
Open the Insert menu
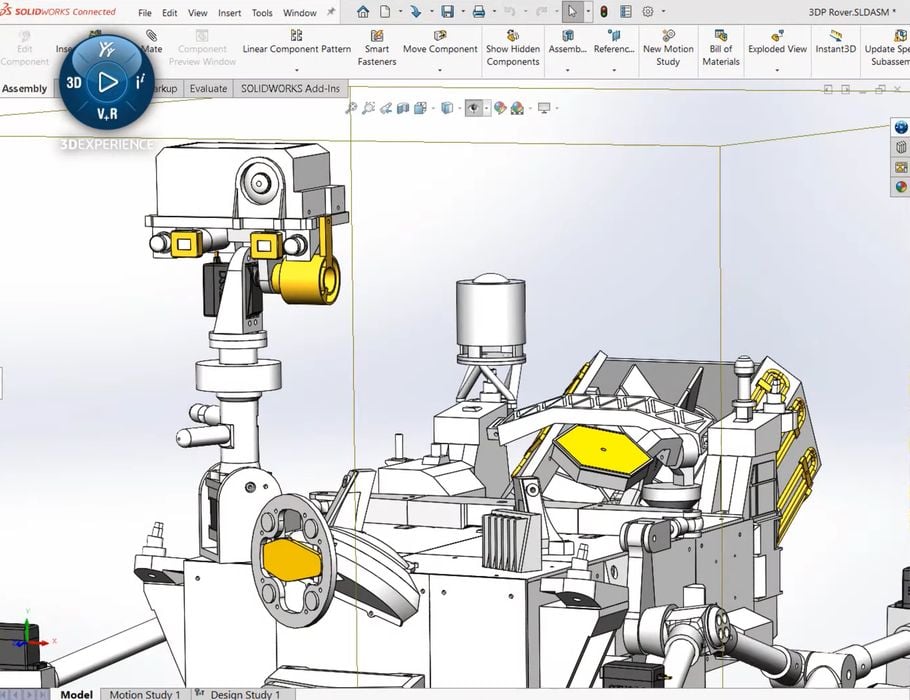[229, 13]
